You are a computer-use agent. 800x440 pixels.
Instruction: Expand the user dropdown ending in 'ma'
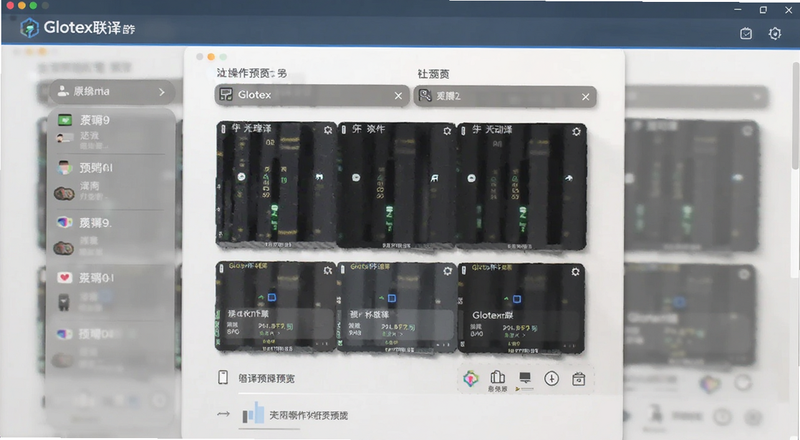112,91
